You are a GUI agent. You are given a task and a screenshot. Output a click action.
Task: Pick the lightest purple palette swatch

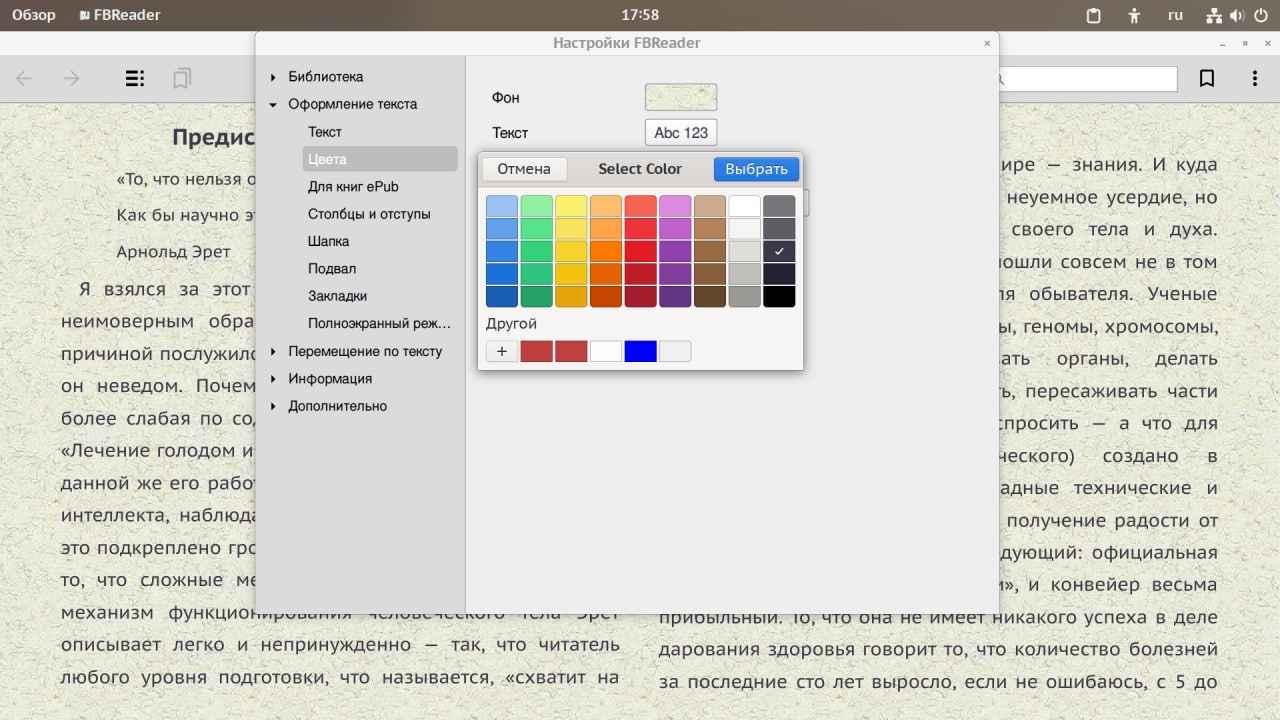675,206
